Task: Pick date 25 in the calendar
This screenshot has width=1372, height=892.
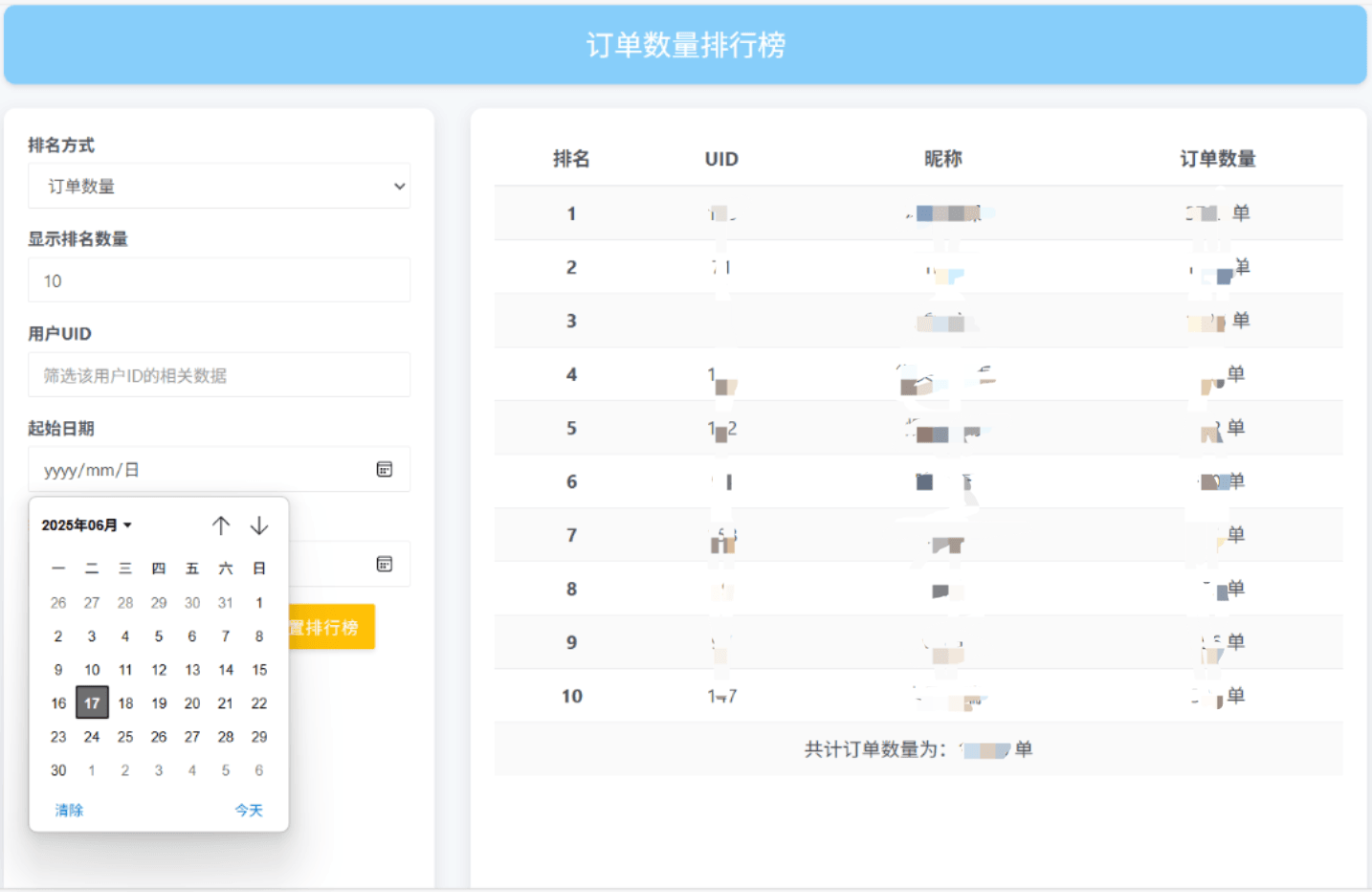Action: (125, 737)
